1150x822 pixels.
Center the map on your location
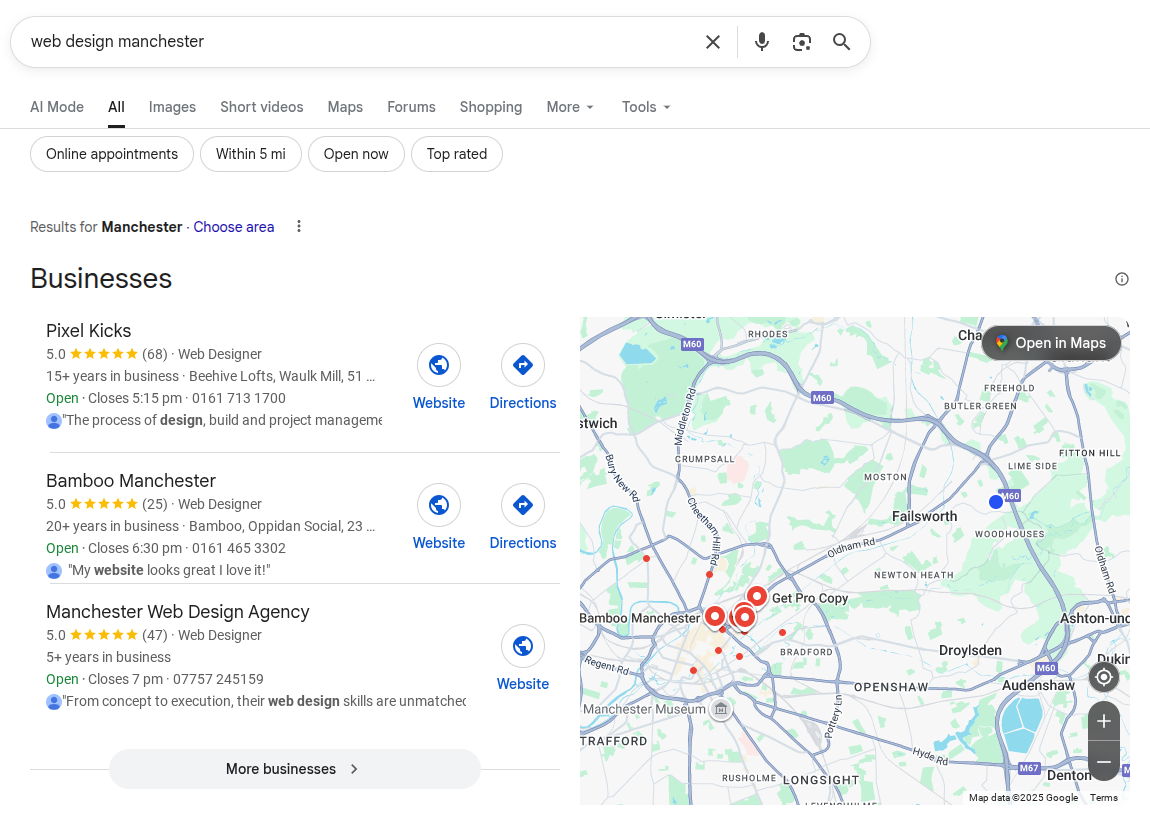tap(1104, 677)
